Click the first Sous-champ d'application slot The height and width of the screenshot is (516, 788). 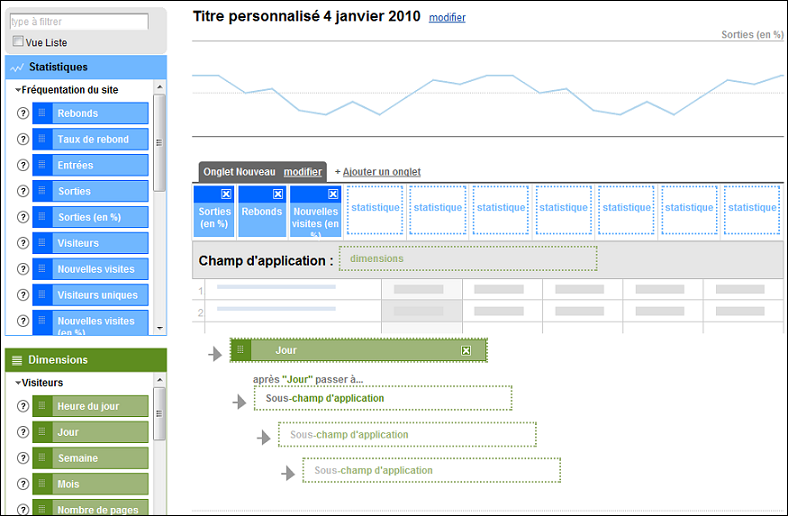point(382,398)
